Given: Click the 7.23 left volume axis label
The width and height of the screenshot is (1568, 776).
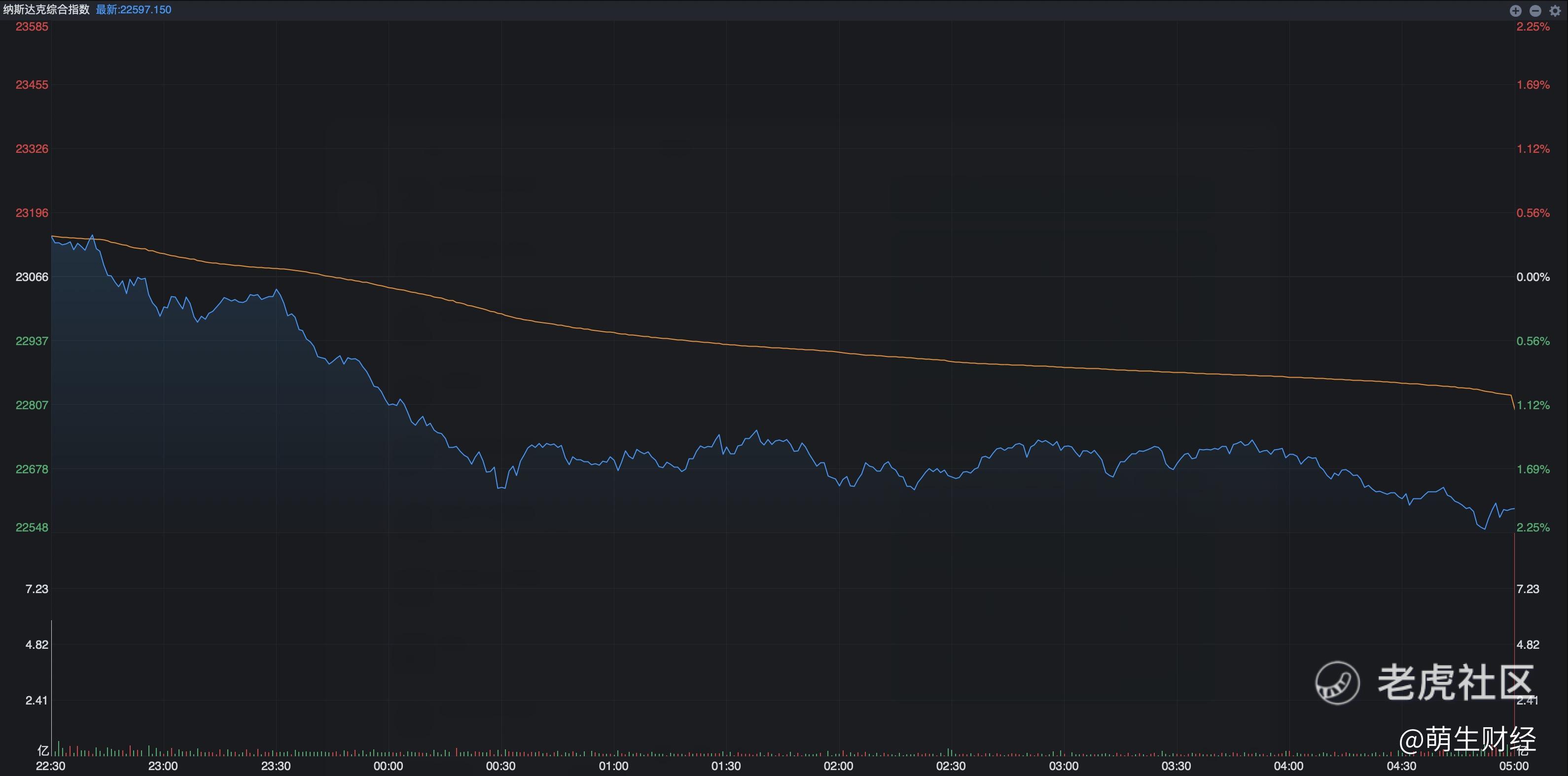Looking at the screenshot, I should coord(36,589).
